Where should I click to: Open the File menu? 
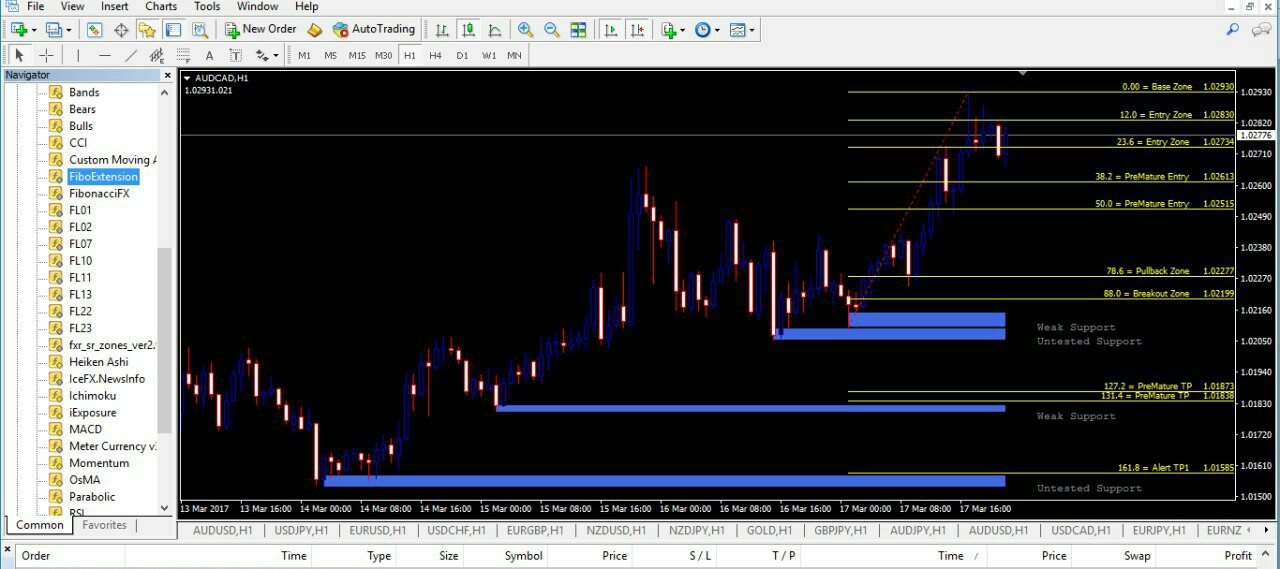click(35, 6)
